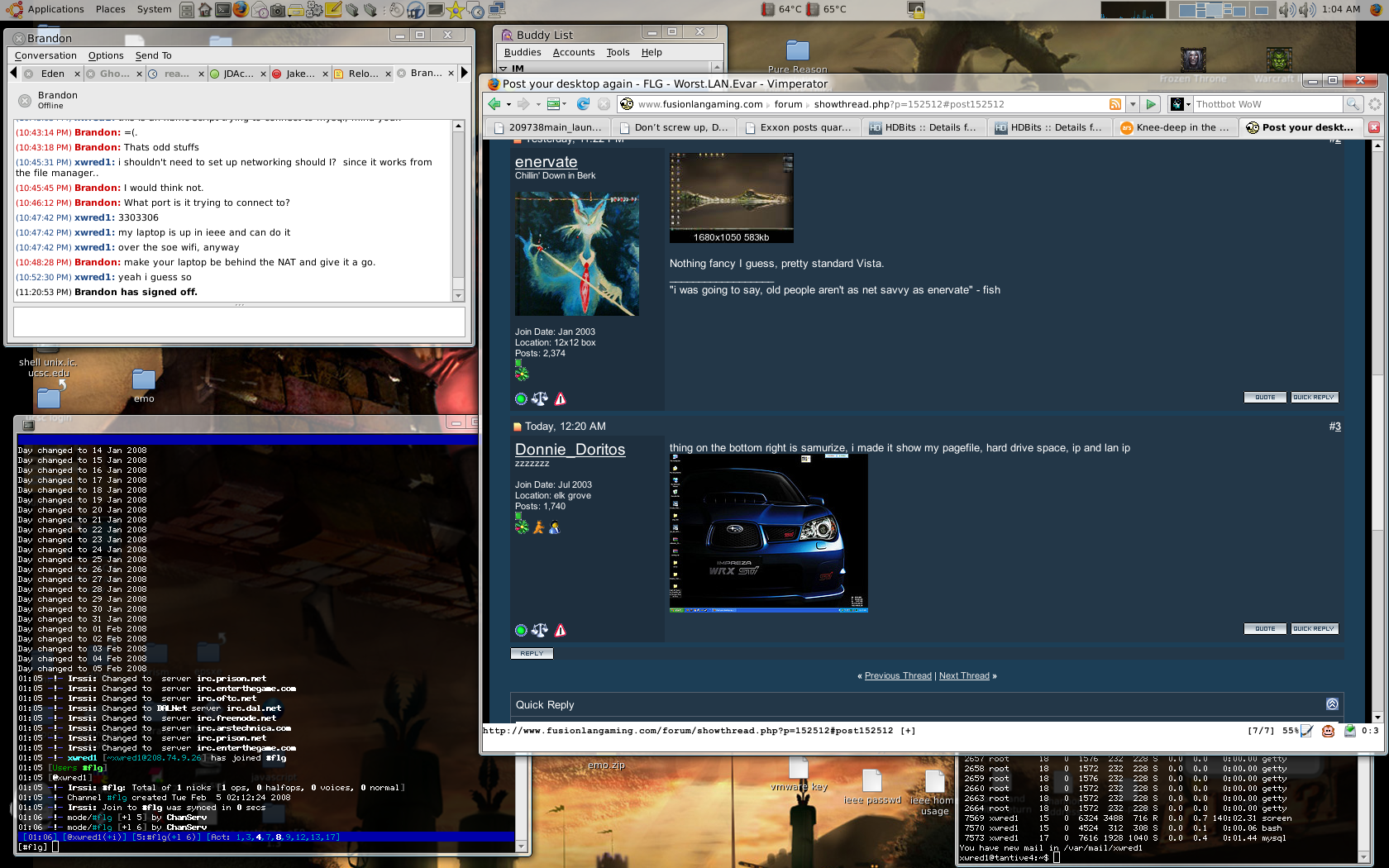This screenshot has height=868, width=1389.
Task: Switch to the 'Exxon posts quar...' tab
Action: 800,127
